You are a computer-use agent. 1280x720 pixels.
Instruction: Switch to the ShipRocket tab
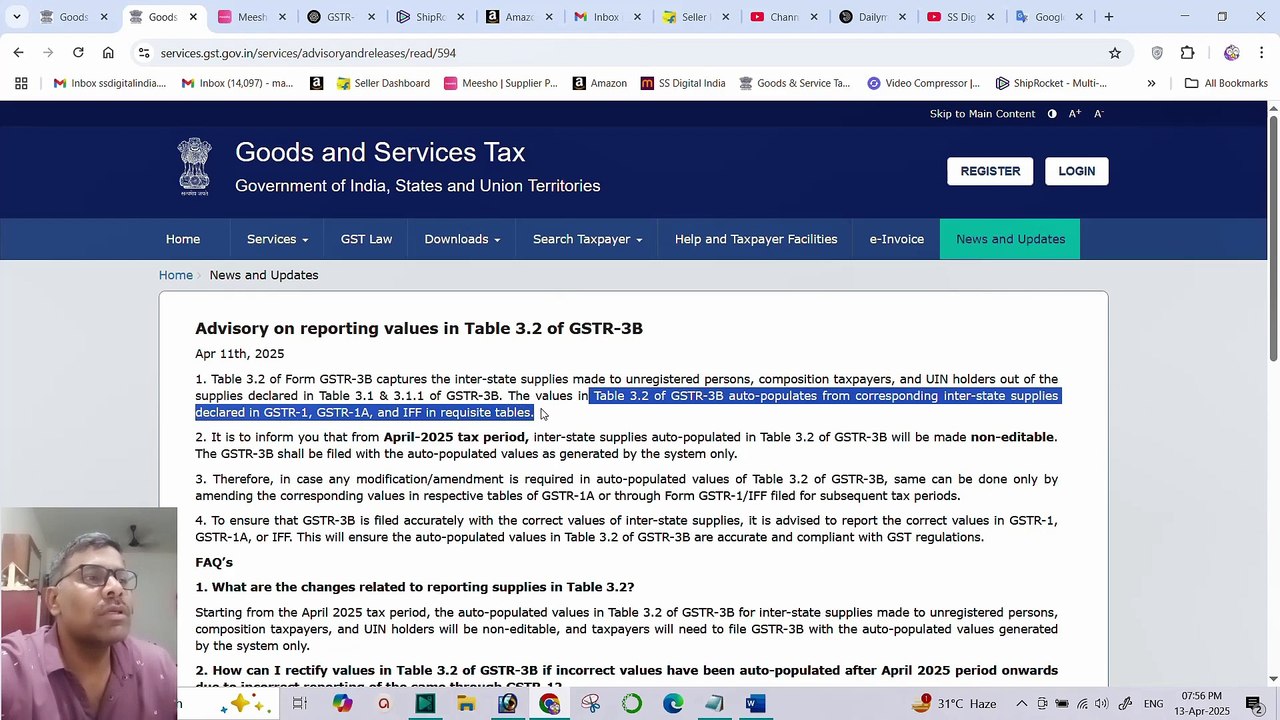[430, 17]
